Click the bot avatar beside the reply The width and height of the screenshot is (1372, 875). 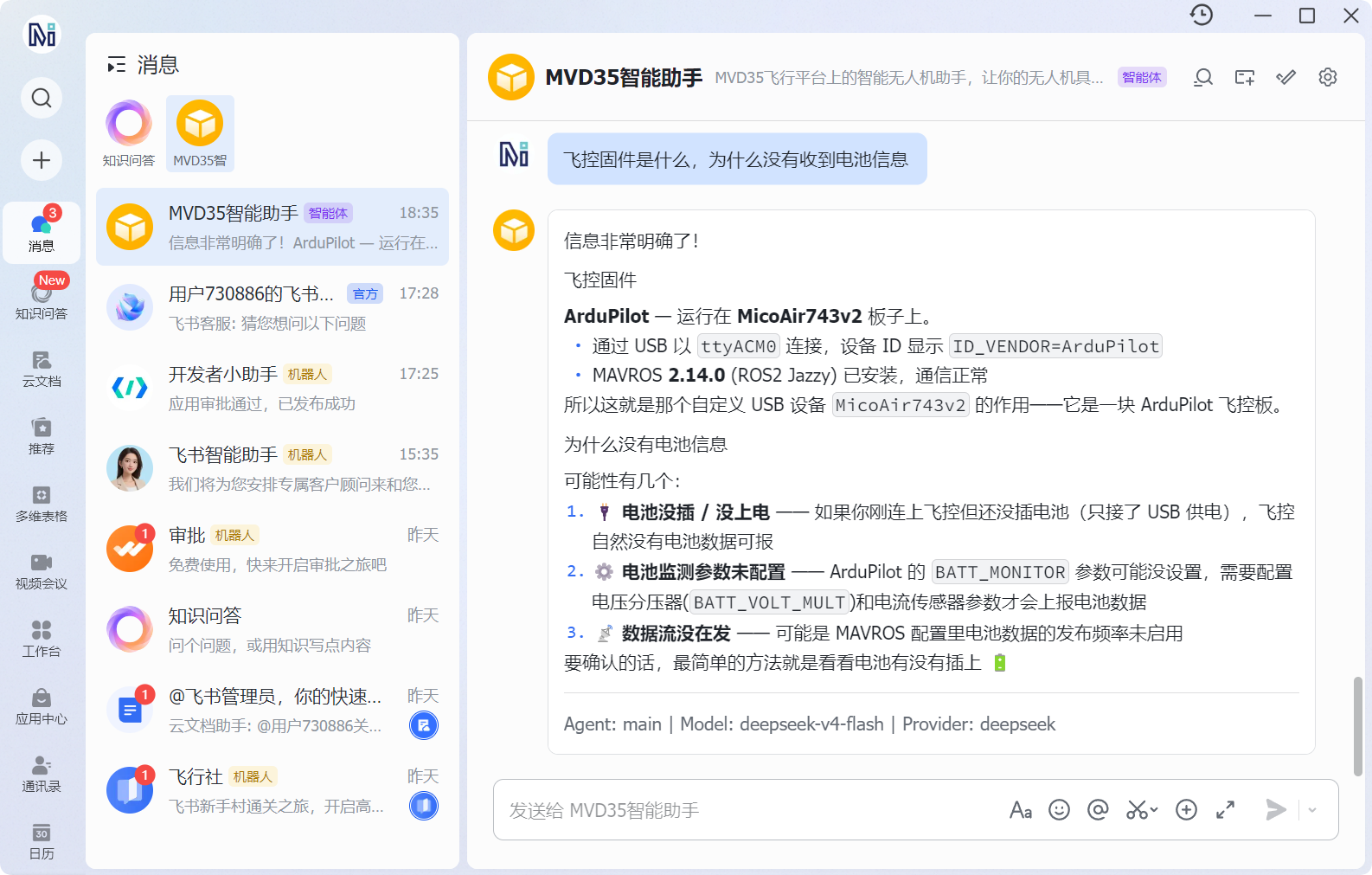pyautogui.click(x=514, y=230)
